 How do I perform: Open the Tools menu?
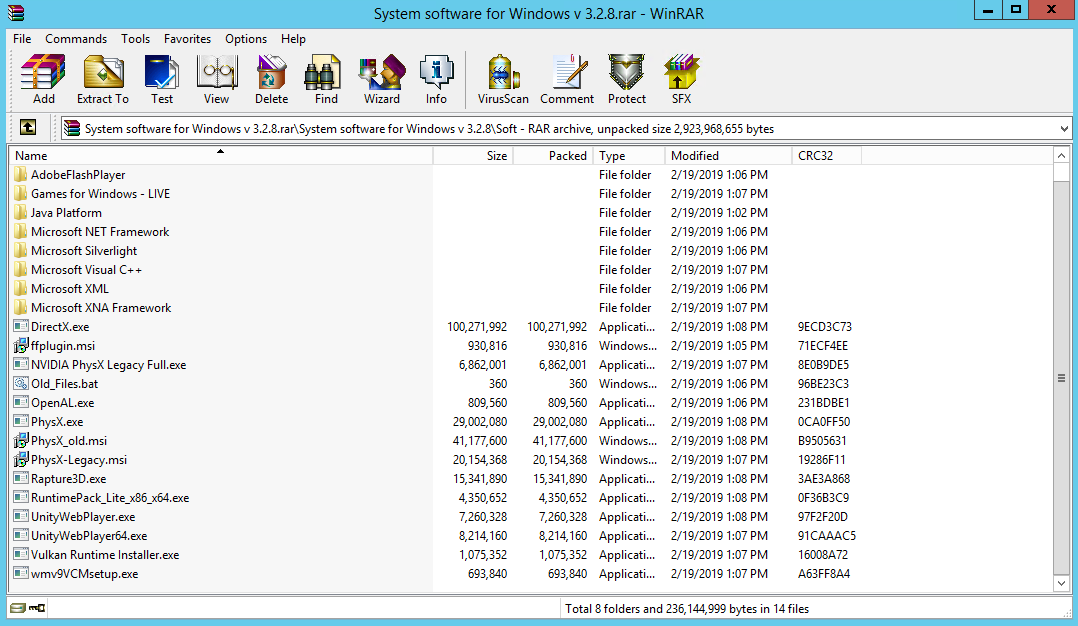(135, 38)
